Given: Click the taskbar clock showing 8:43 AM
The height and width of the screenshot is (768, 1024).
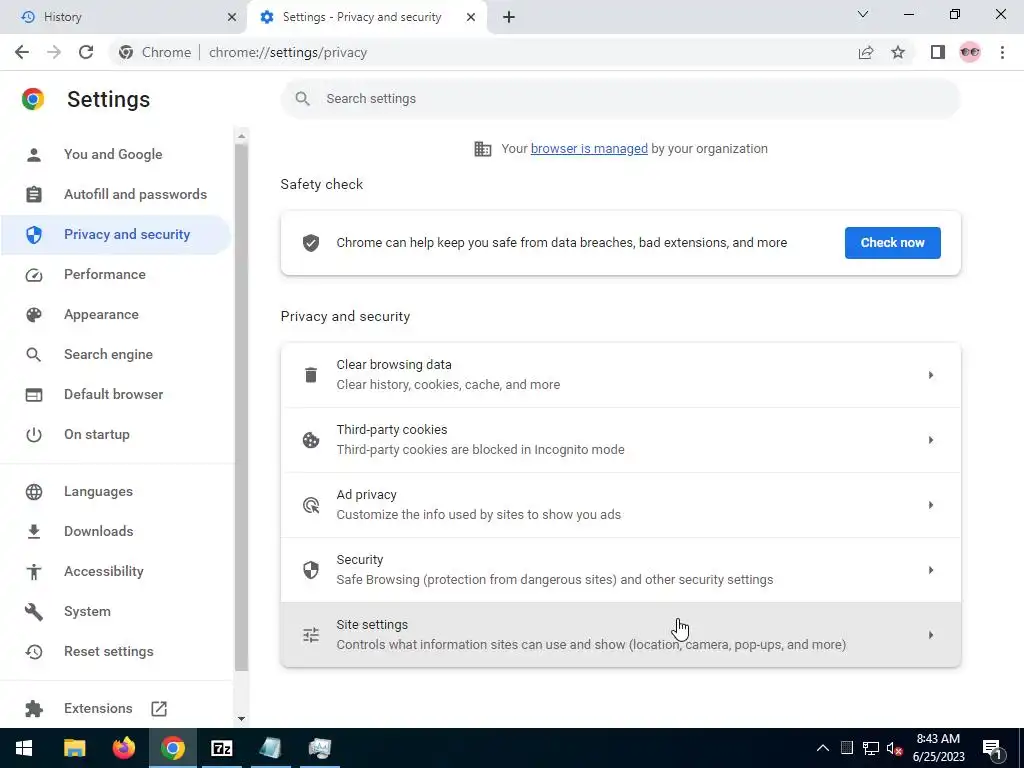Looking at the screenshot, I should 938,748.
